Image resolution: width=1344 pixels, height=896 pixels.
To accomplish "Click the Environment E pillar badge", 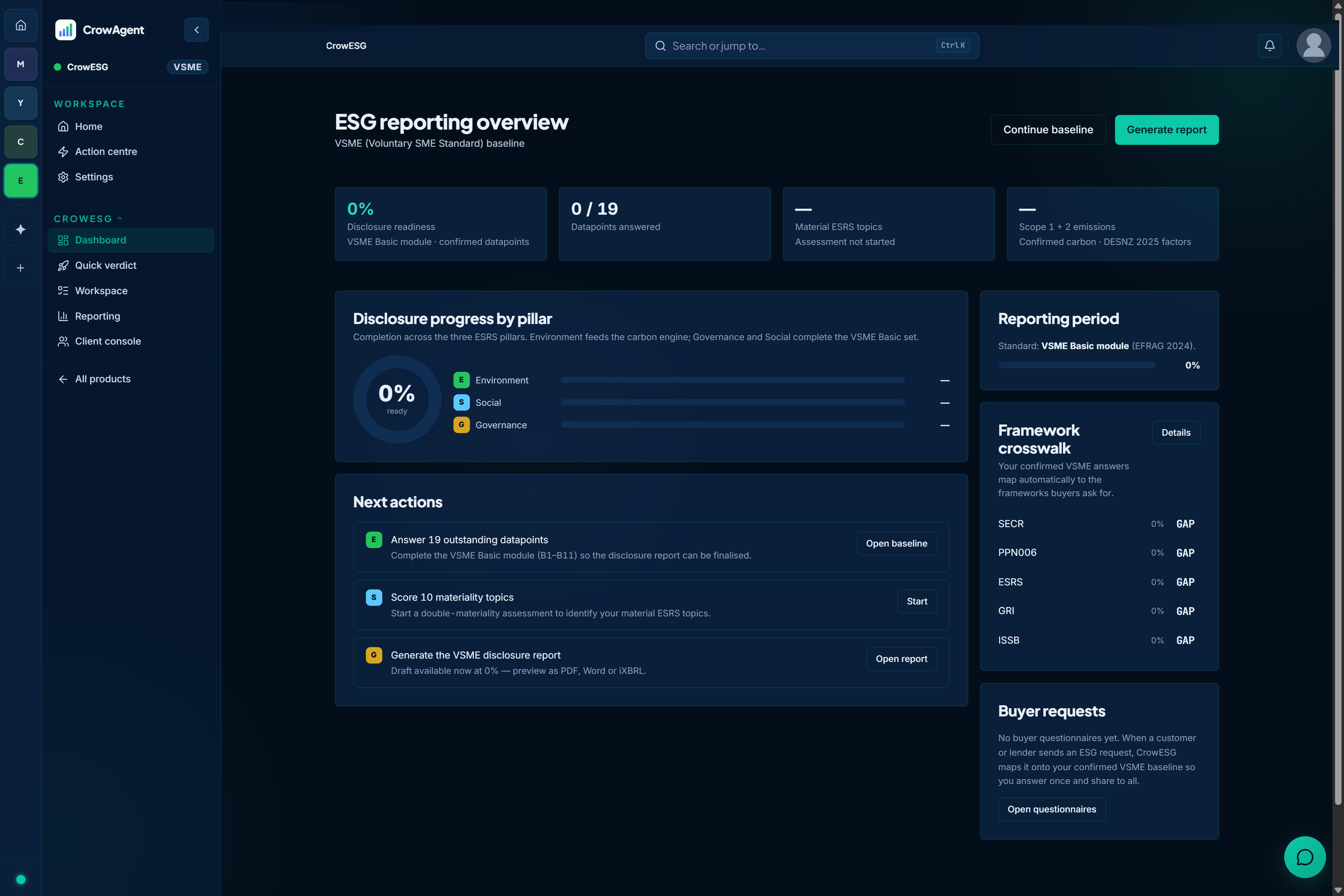I will [461, 380].
